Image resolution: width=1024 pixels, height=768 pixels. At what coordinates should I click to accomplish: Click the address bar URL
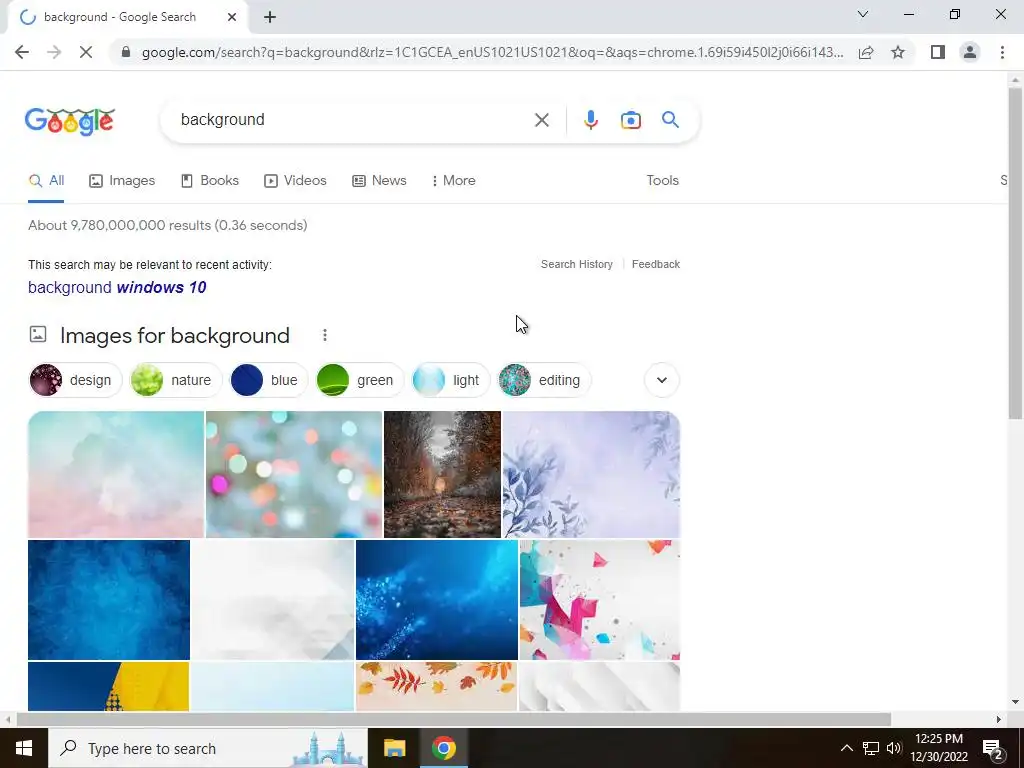coord(492,52)
